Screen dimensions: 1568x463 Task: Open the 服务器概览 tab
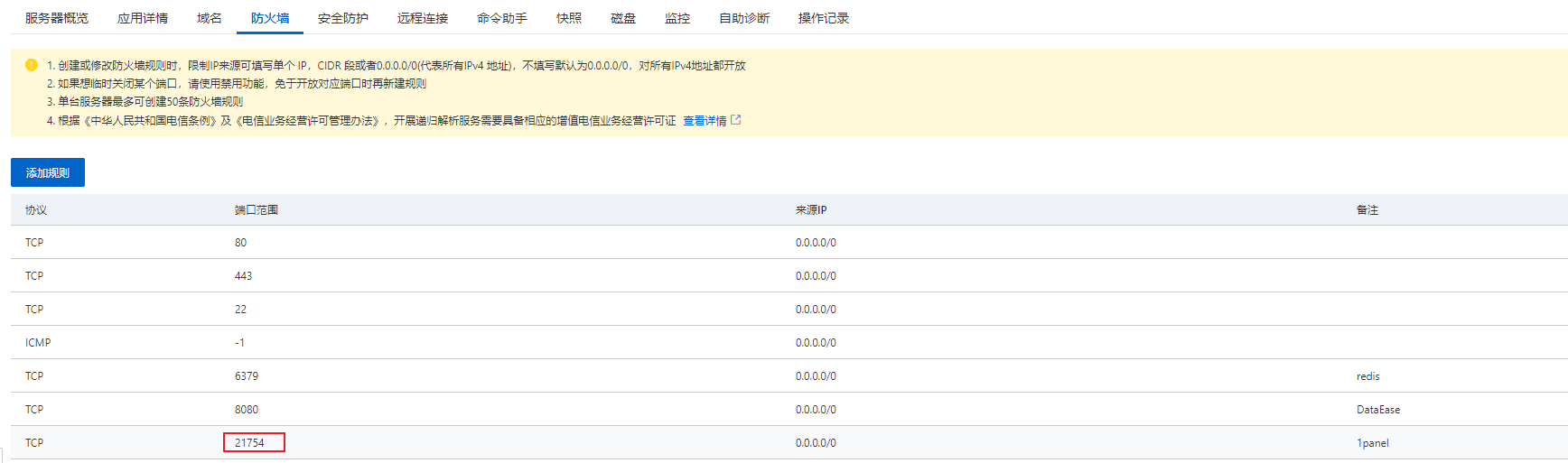coord(57,18)
